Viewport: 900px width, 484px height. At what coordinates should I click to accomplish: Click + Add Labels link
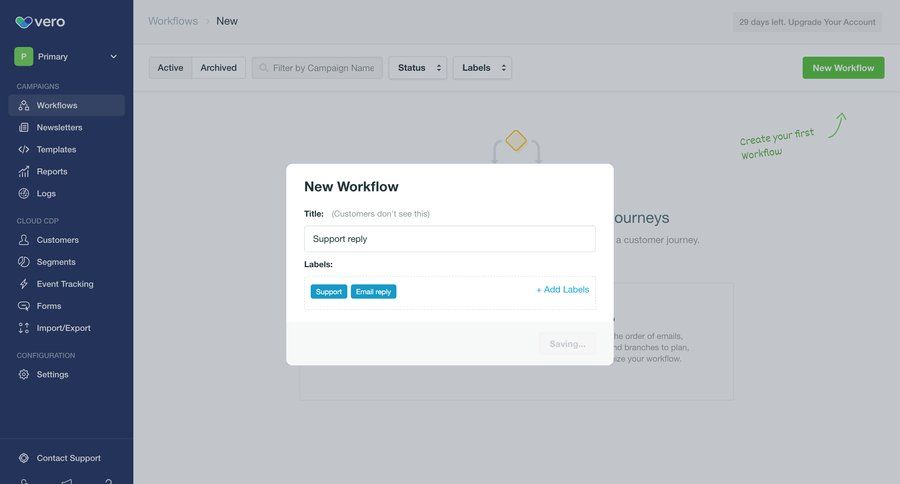tap(562, 289)
